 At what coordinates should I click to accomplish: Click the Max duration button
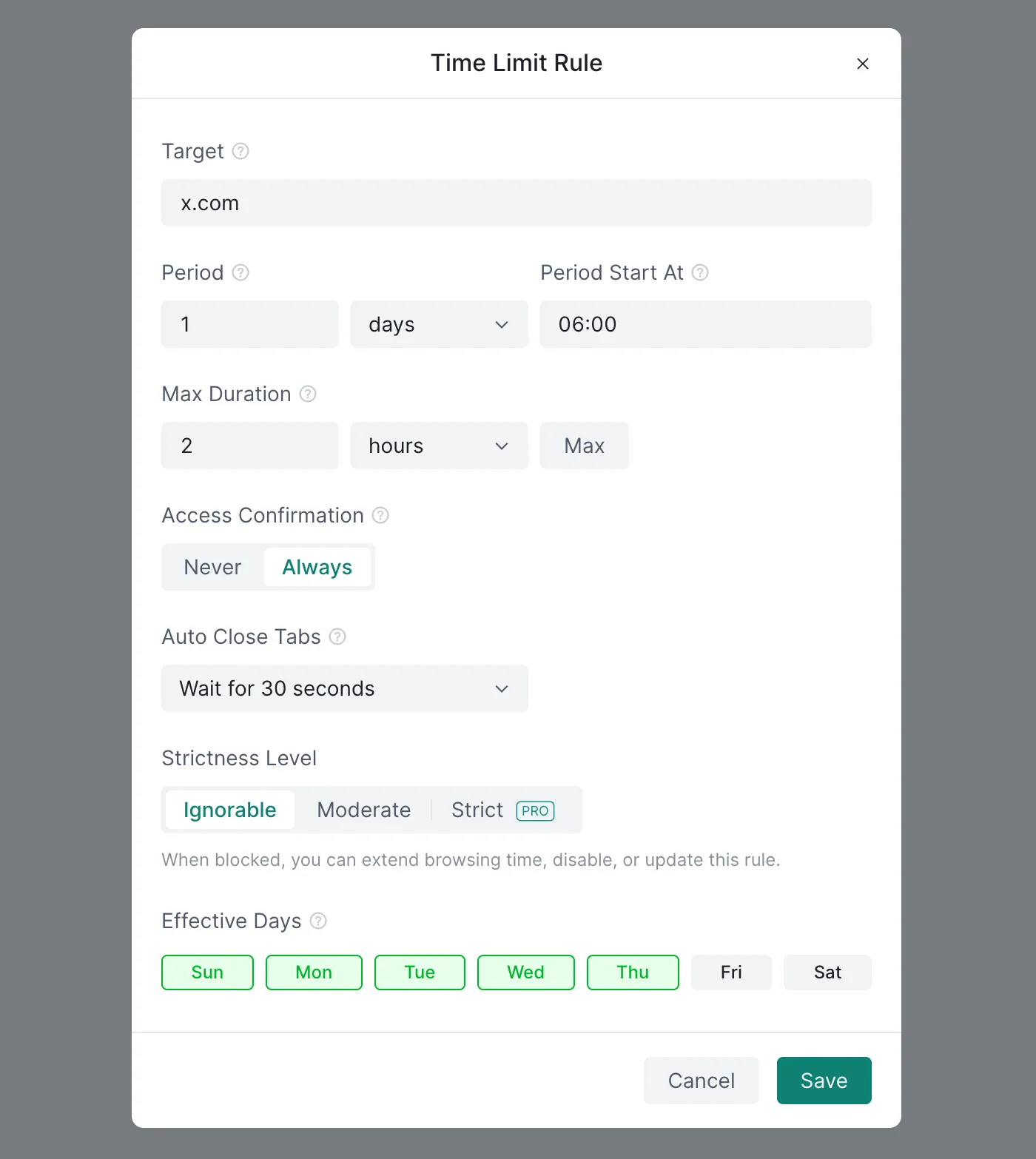(584, 446)
